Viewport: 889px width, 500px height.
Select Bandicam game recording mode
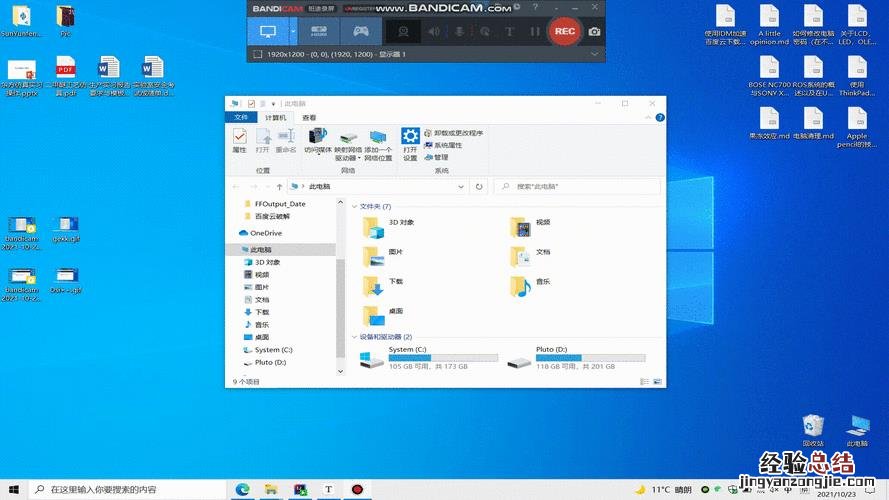point(361,31)
